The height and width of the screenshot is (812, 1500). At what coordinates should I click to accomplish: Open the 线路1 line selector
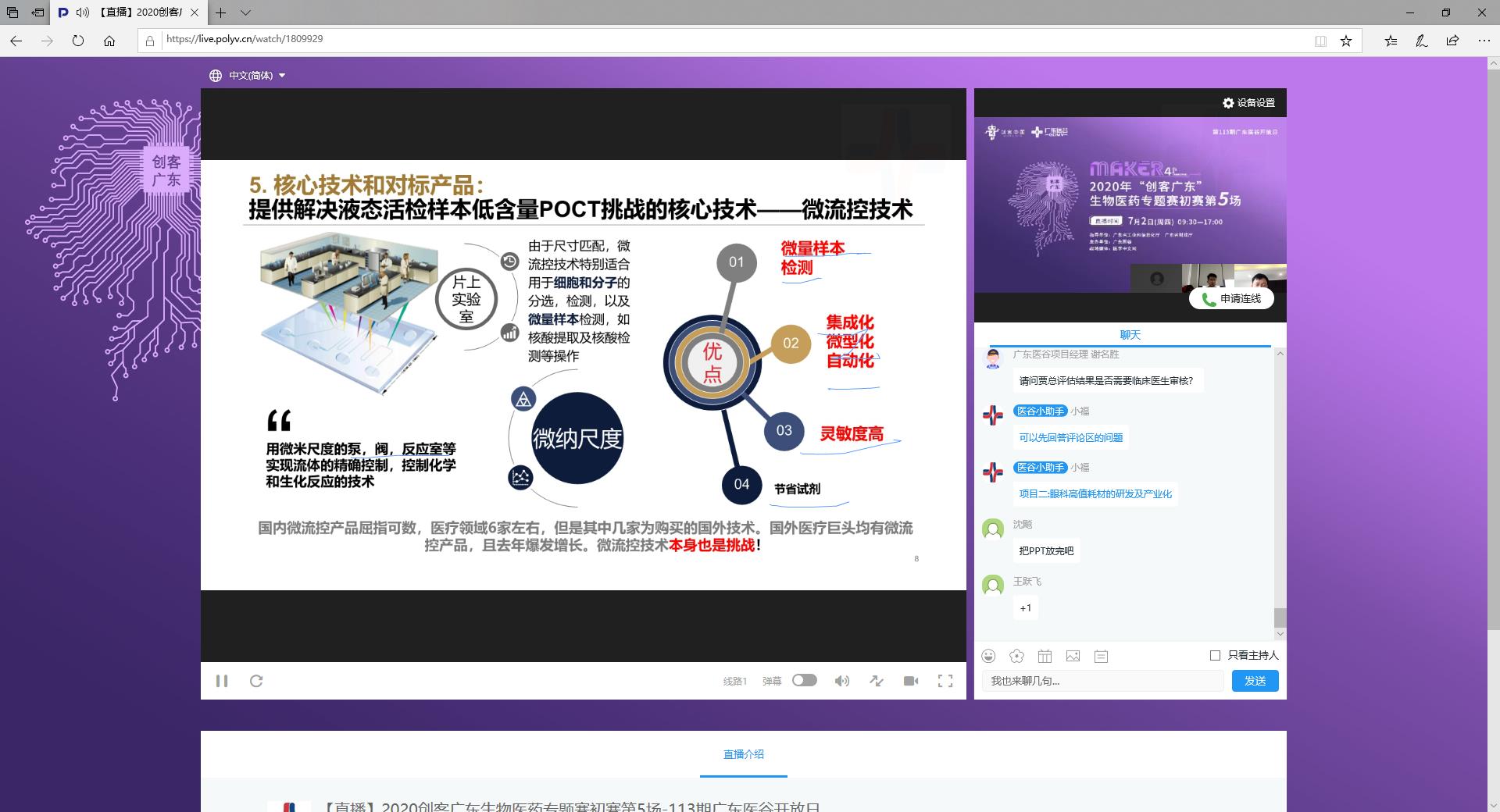click(734, 681)
